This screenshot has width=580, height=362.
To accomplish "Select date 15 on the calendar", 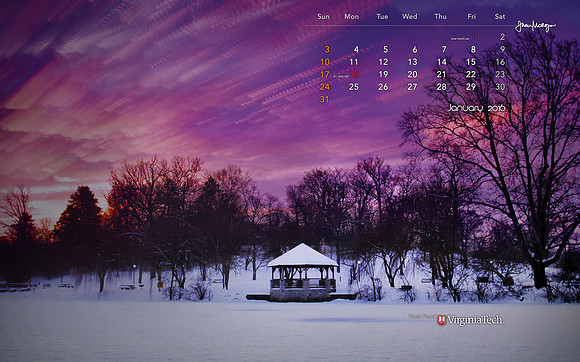I will click(471, 62).
